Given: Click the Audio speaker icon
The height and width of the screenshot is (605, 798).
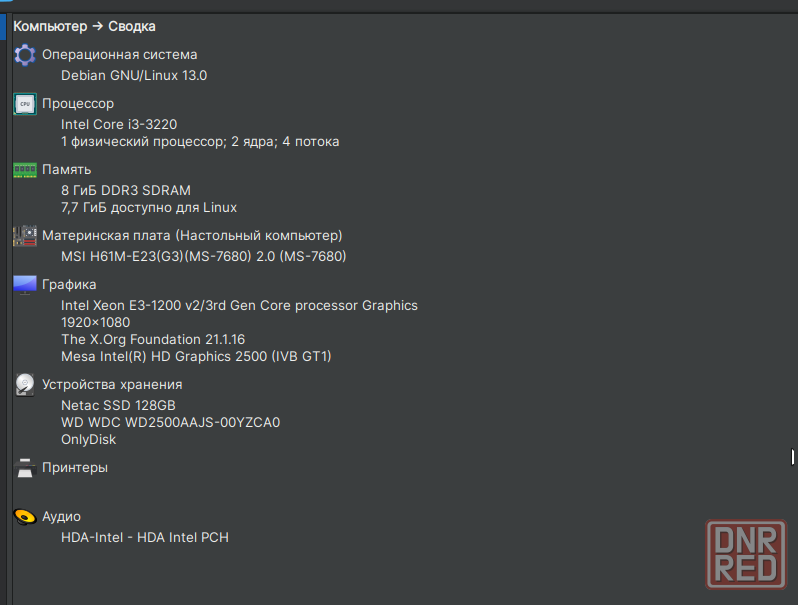Looking at the screenshot, I should click(25, 517).
